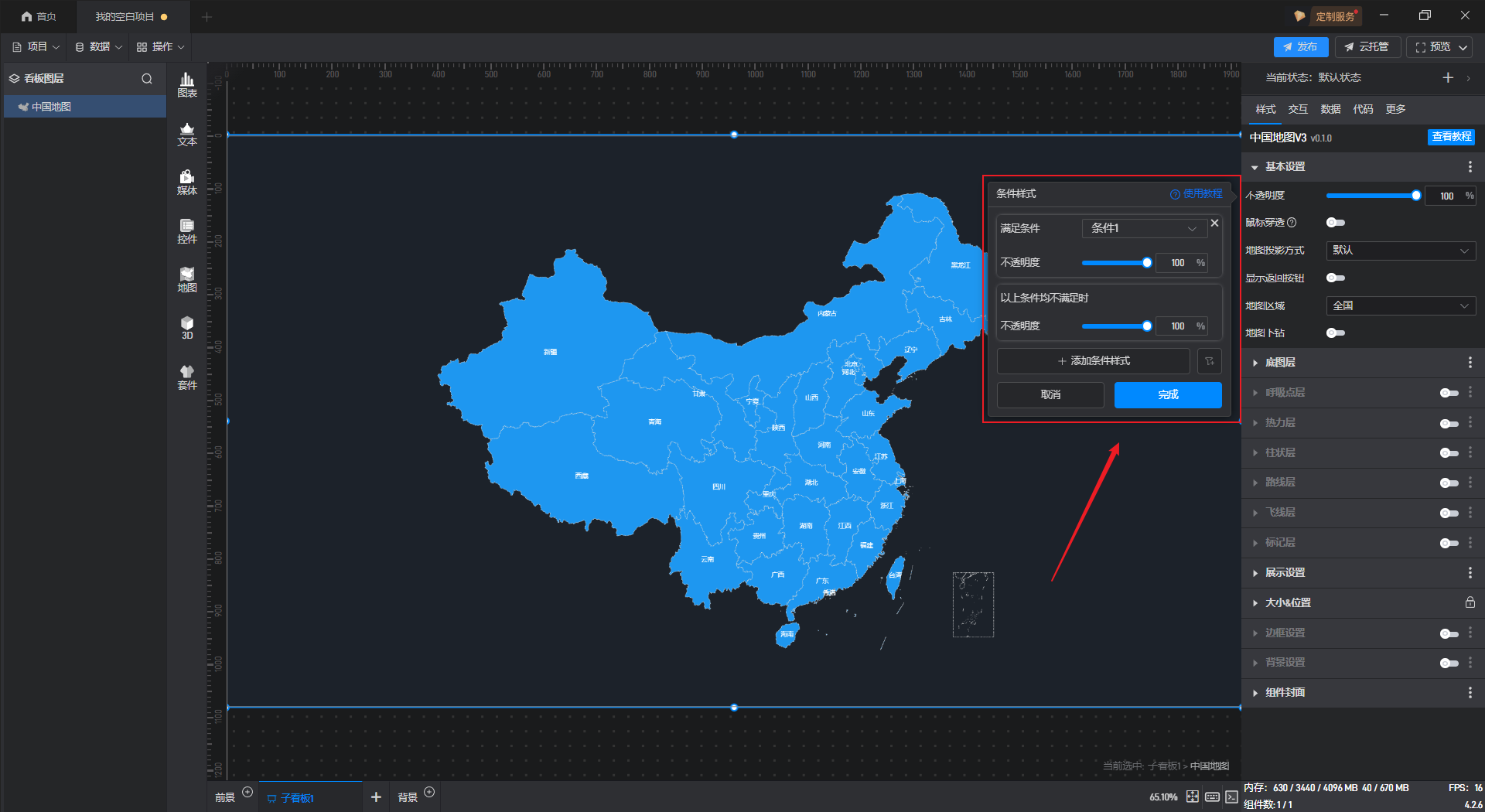Open the 基本设置 more-options menu
Screen dimensions: 1485x812
point(1470,167)
